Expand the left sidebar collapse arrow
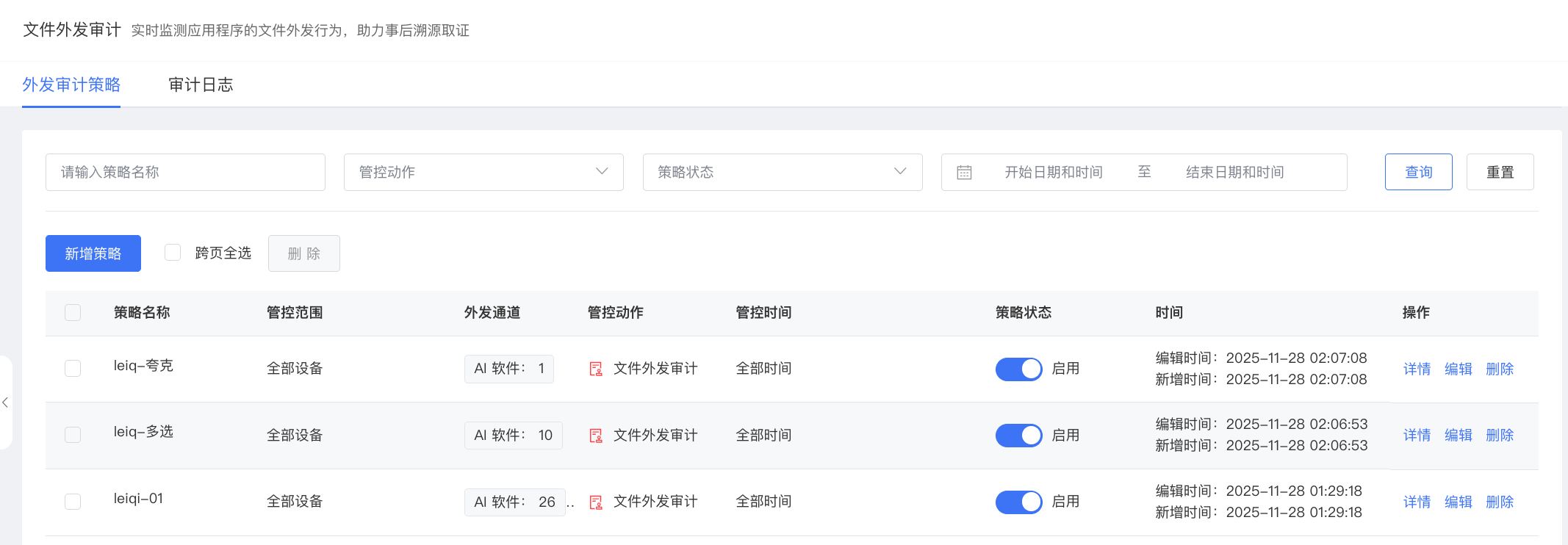1568x545 pixels. (5, 403)
